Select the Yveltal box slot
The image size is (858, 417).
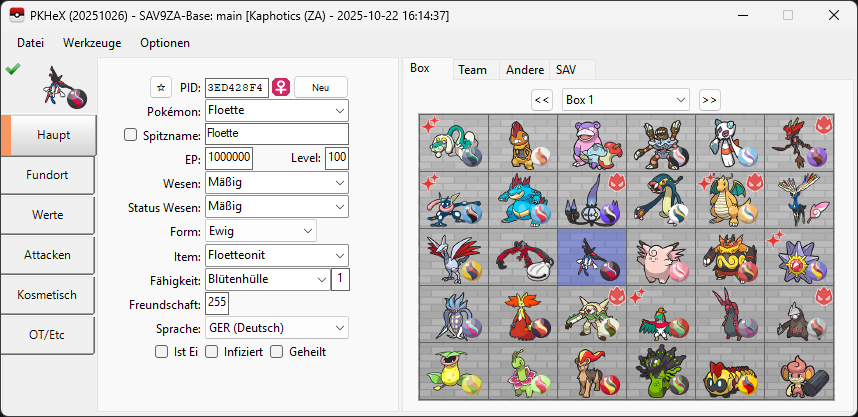coord(523,257)
